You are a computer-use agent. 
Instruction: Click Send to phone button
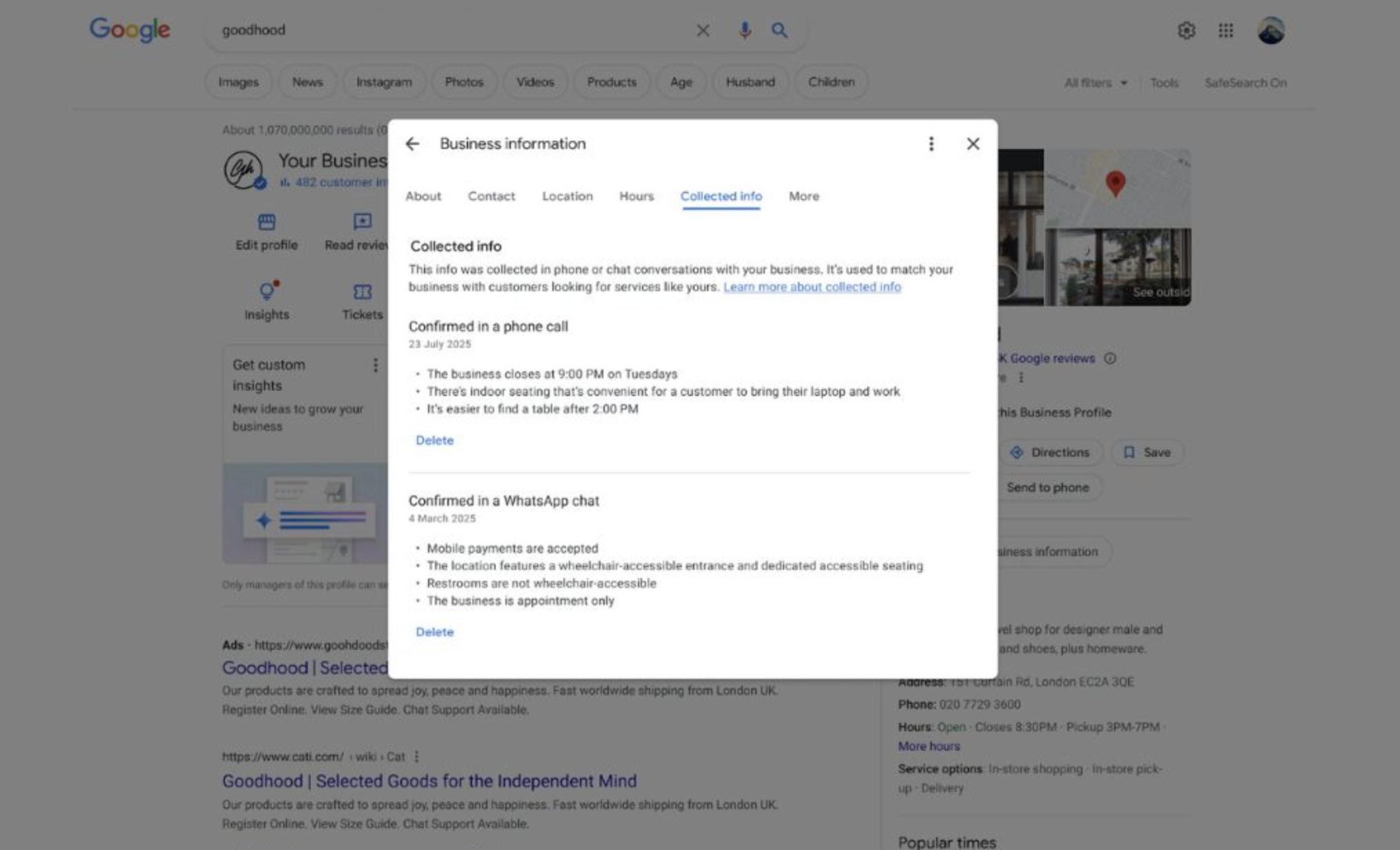point(1048,488)
